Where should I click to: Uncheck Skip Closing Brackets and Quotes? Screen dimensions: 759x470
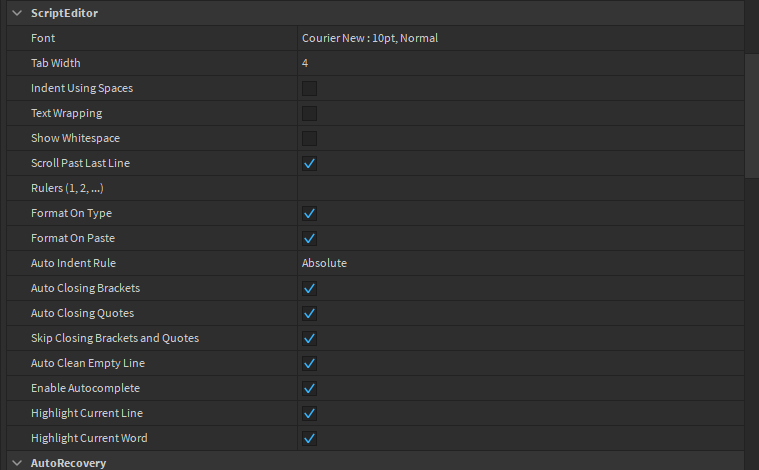[310, 338]
